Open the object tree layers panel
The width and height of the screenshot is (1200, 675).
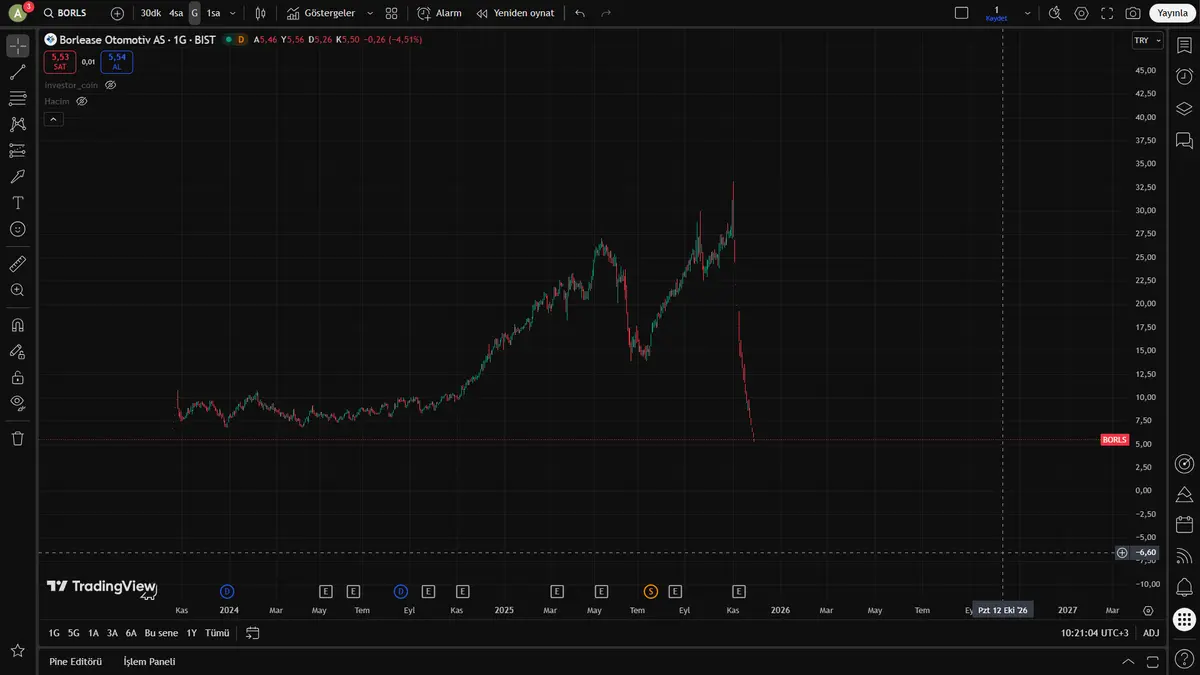pos(1184,109)
